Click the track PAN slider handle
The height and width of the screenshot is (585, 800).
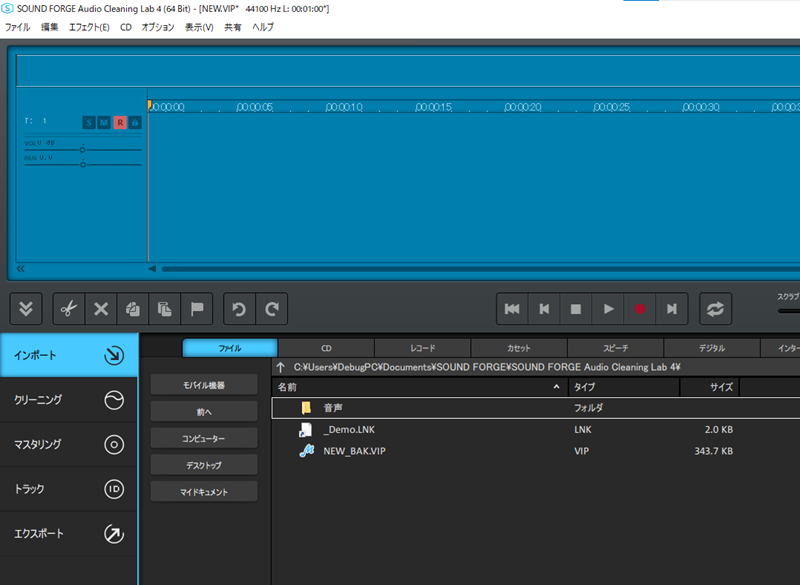coord(83,165)
